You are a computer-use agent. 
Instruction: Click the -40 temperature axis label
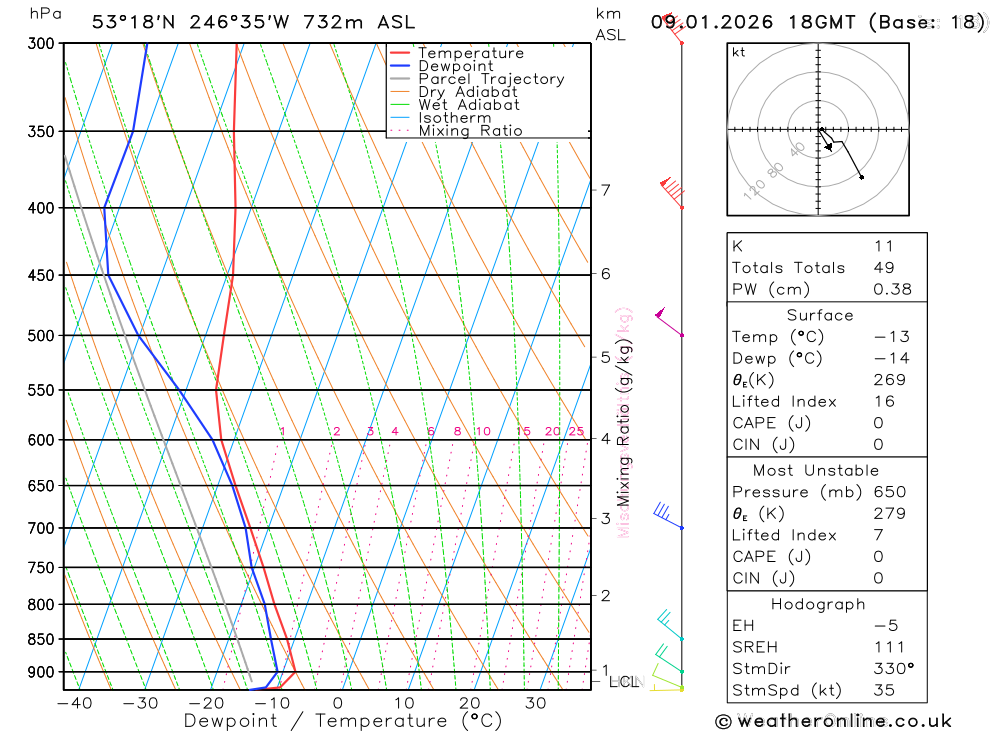pyautogui.click(x=75, y=704)
